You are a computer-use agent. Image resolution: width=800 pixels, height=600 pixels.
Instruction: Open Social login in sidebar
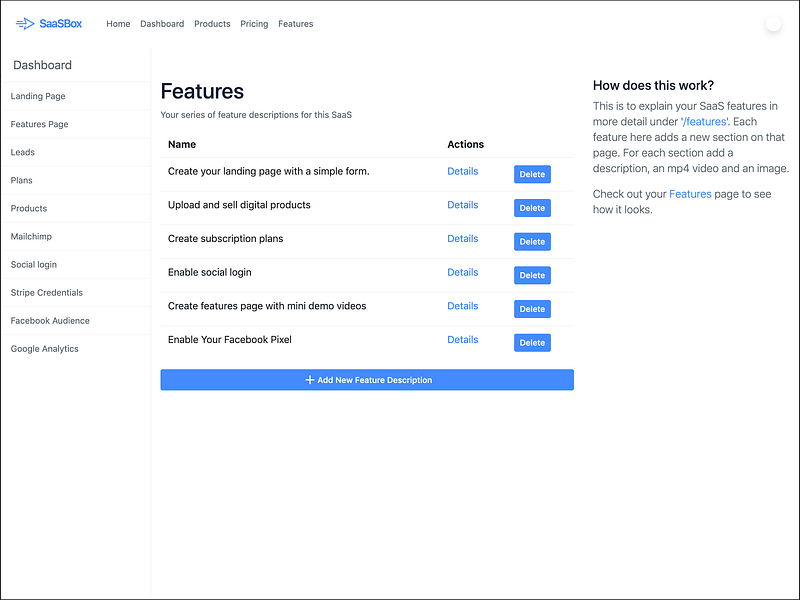pos(76,264)
